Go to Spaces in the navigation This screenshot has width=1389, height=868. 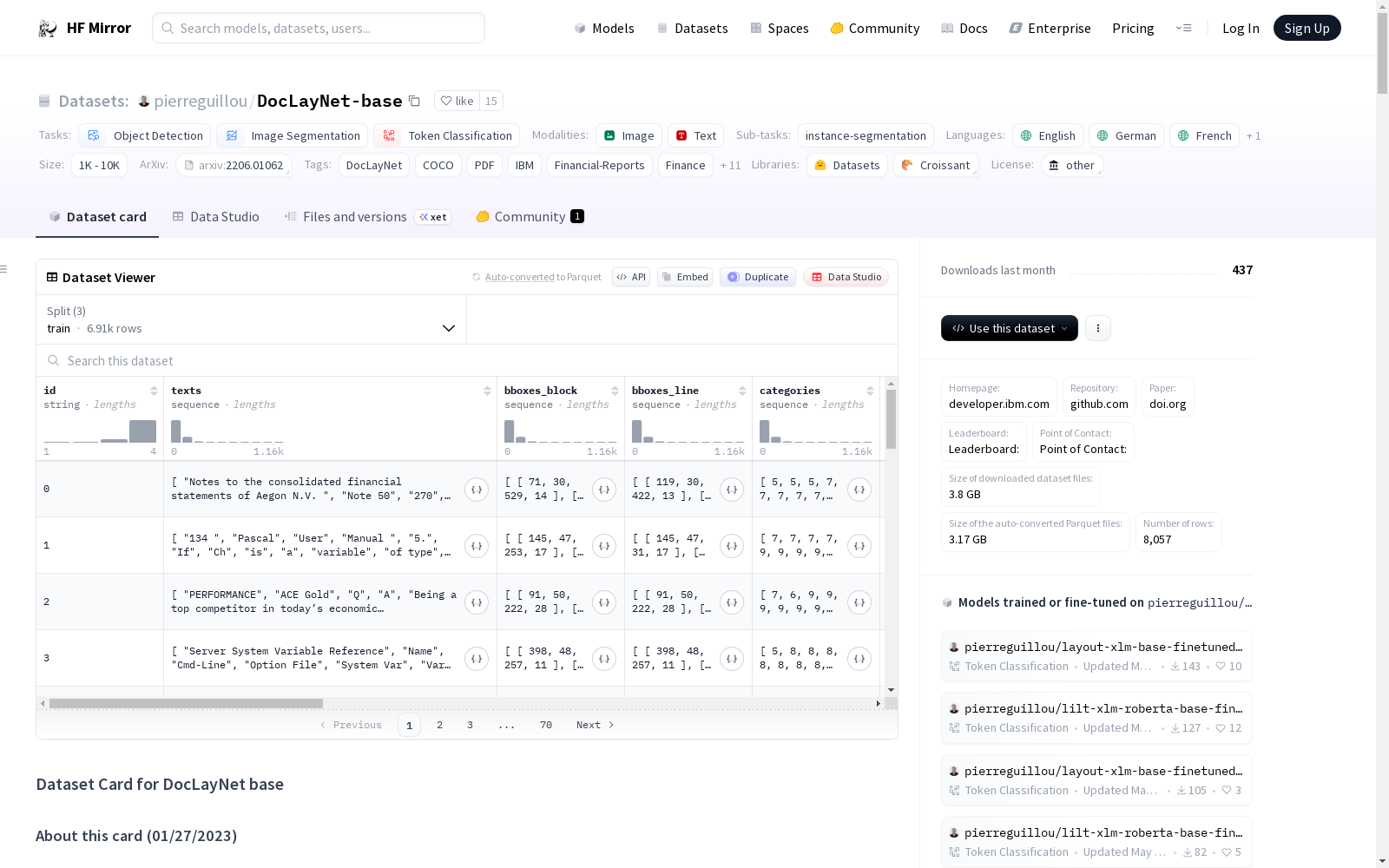(780, 29)
